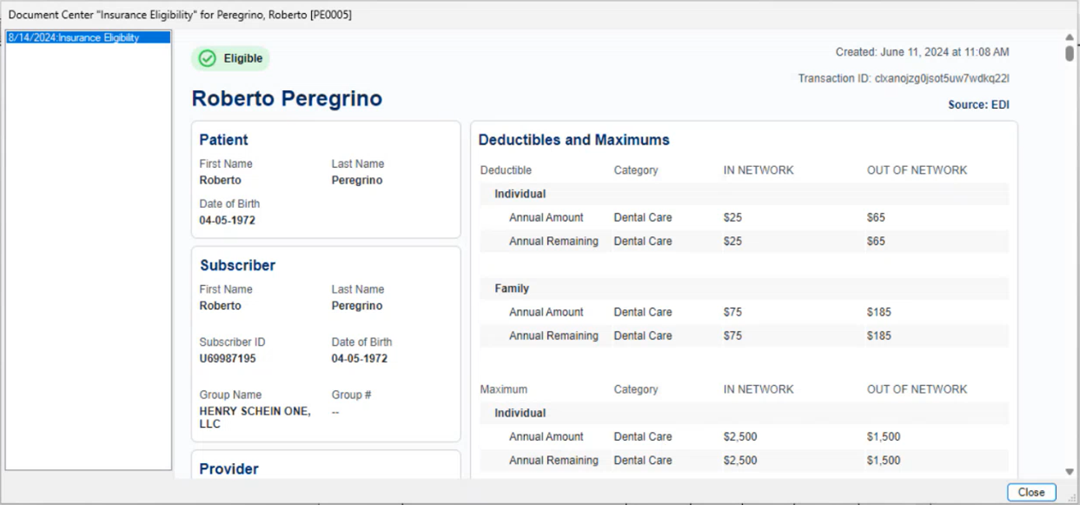This screenshot has height=505, width=1080.
Task: Click the Deductibles and Maximums heading
Action: 574,140
